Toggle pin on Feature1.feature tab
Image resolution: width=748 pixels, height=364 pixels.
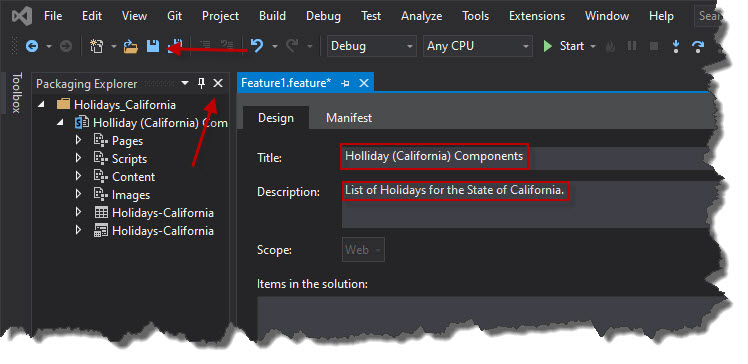pos(345,83)
